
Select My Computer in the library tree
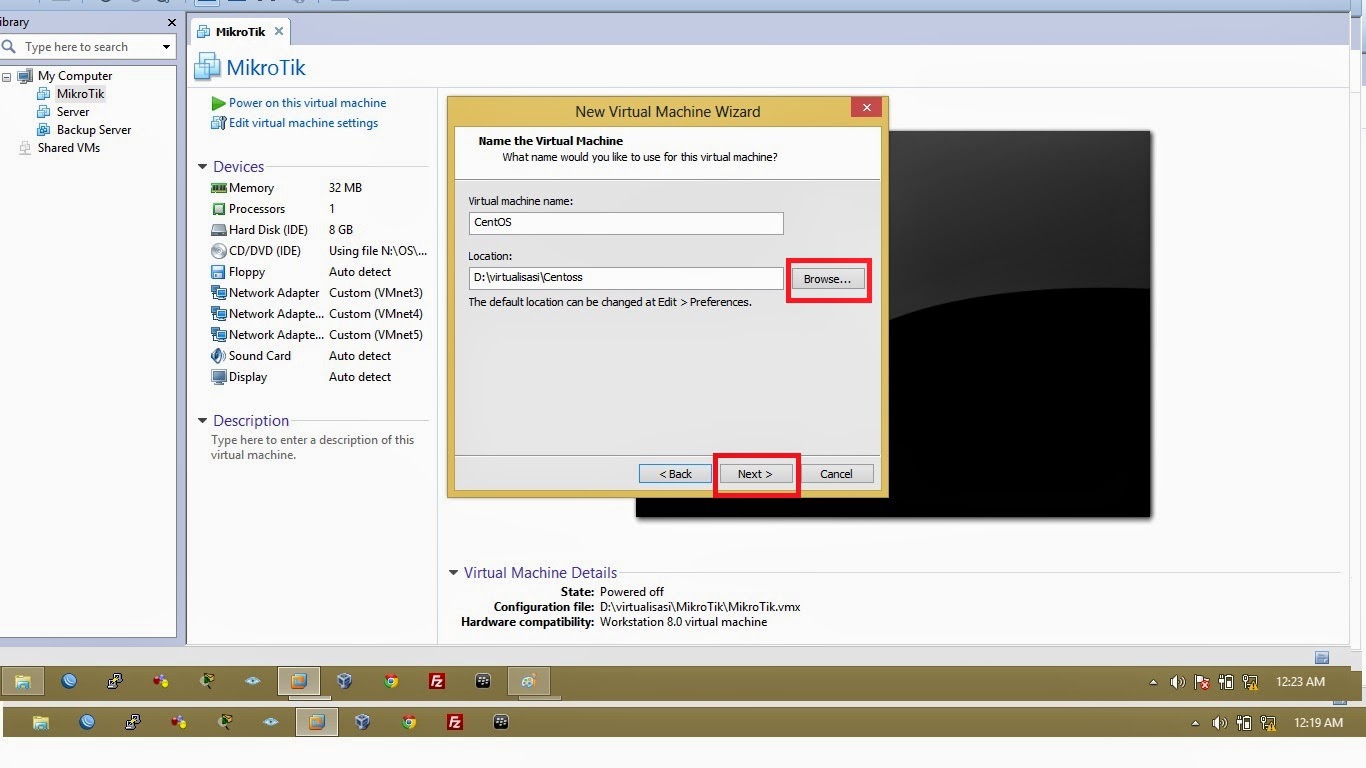coord(75,76)
